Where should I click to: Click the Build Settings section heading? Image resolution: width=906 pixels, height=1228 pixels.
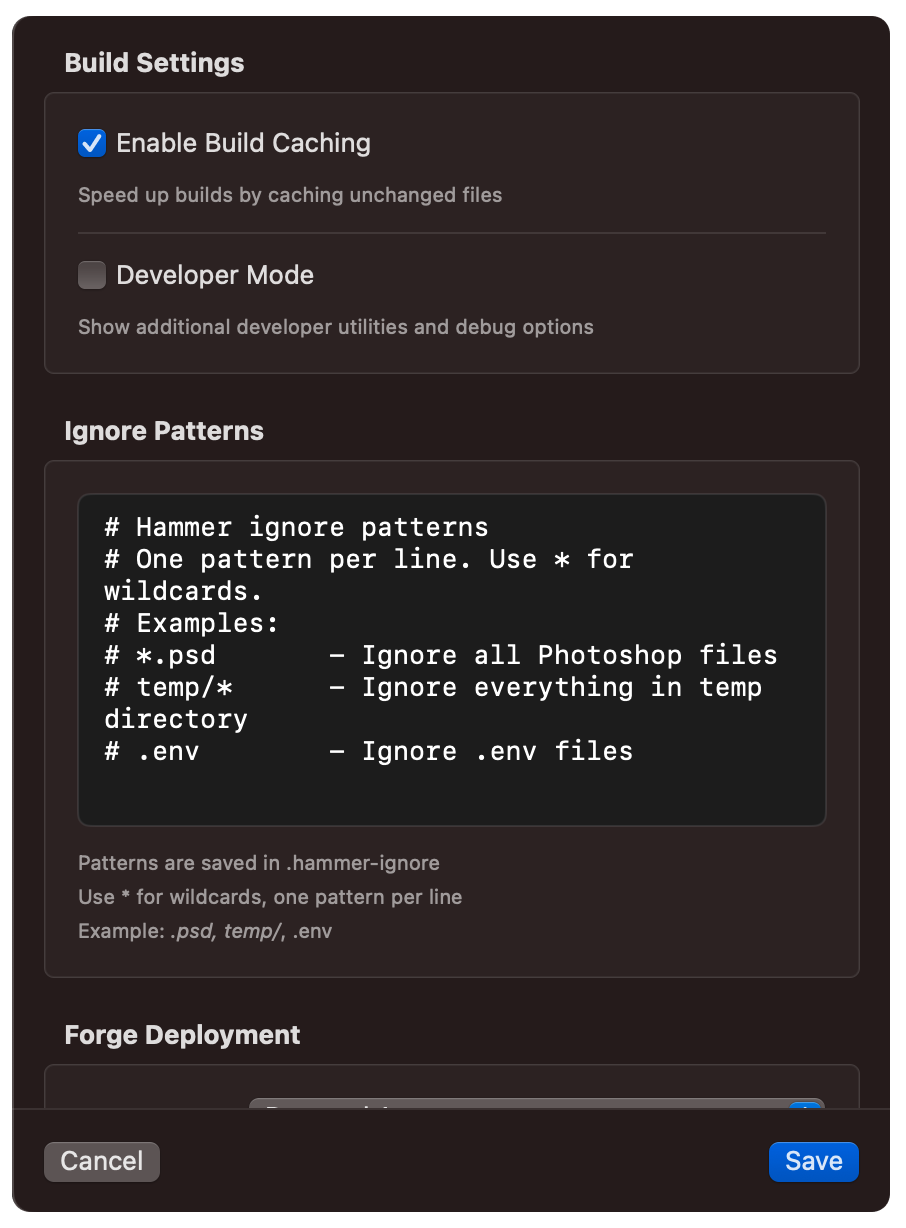(154, 62)
